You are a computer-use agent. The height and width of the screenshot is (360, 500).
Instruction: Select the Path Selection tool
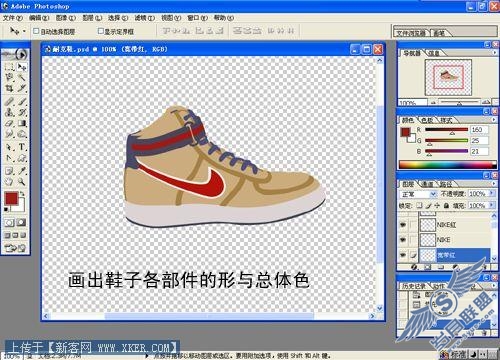point(9,147)
